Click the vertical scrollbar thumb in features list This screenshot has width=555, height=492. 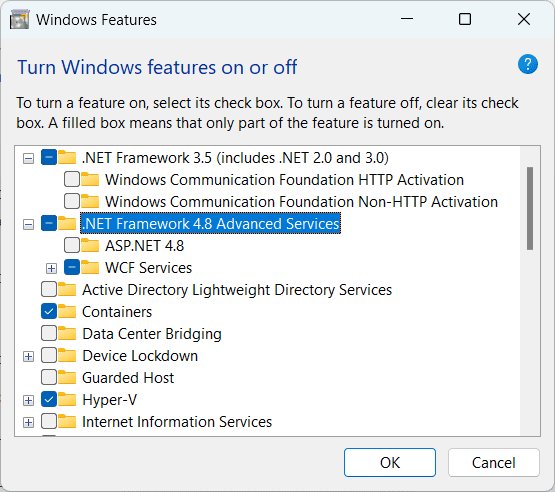click(x=530, y=208)
